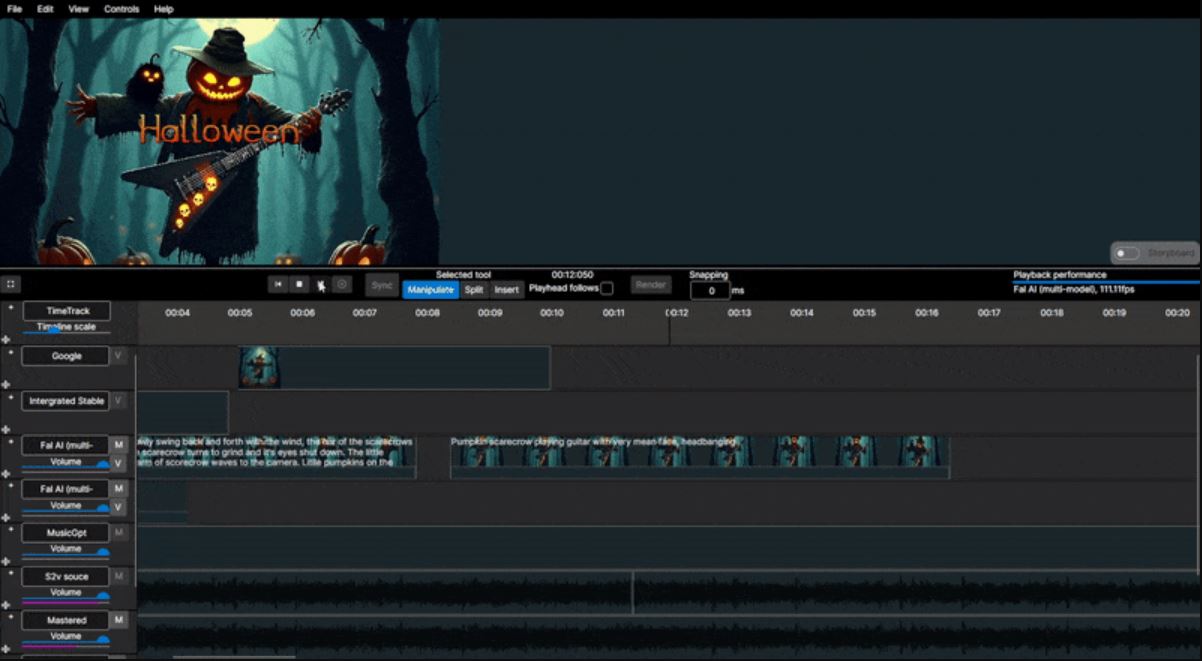Mute the Mastered track with M button
1202x661 pixels.
[x=119, y=620]
